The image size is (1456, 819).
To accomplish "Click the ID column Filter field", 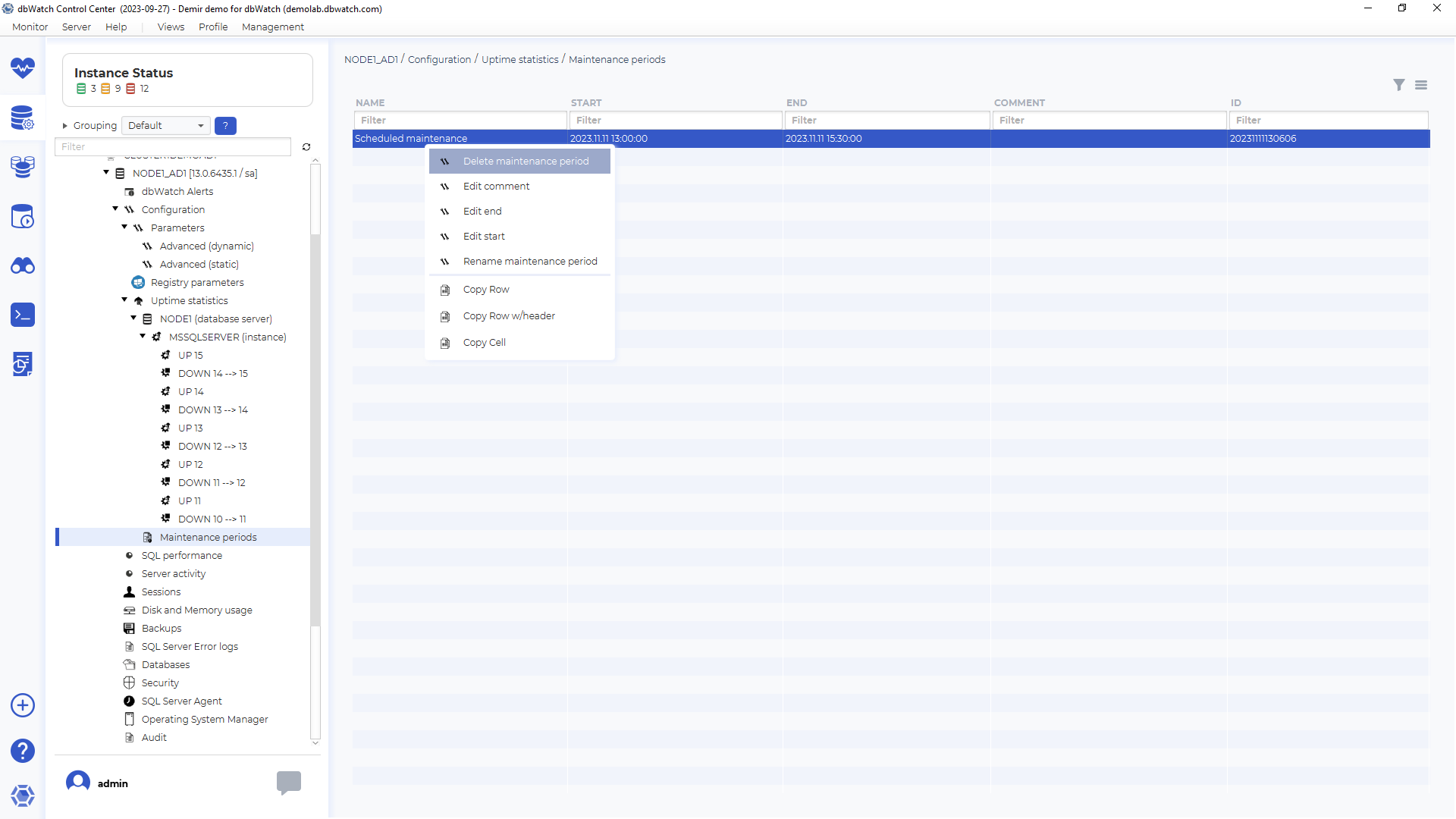I will [x=1329, y=121].
